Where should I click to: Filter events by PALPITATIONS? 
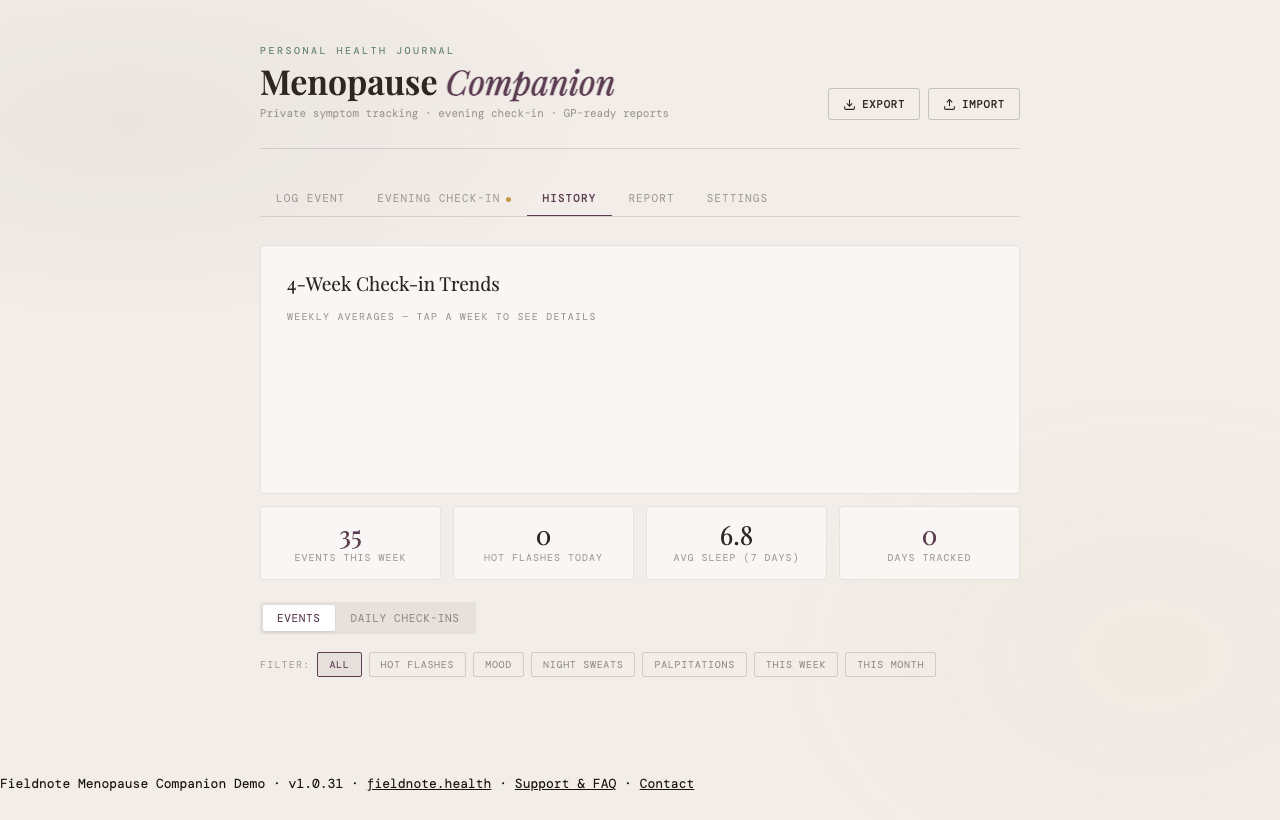(x=694, y=663)
